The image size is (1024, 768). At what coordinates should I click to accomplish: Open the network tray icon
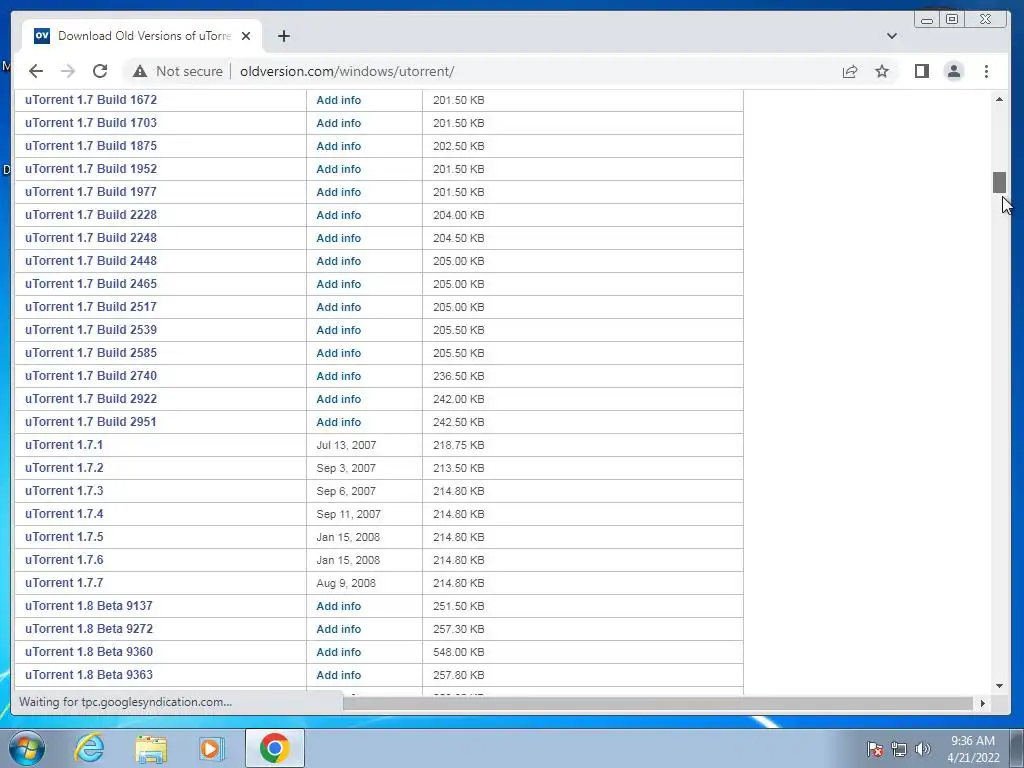899,749
